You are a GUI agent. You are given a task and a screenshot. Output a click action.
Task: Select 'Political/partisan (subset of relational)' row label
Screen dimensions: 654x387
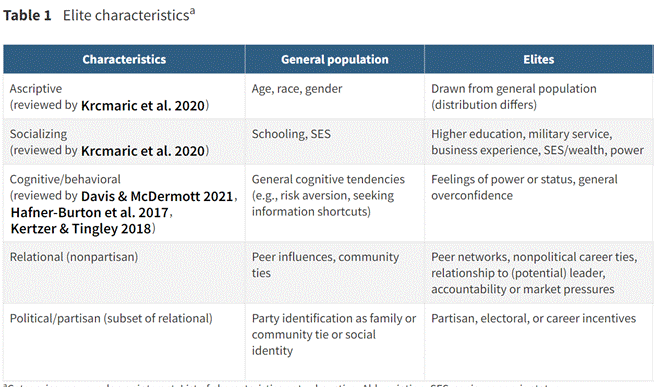coord(111,319)
